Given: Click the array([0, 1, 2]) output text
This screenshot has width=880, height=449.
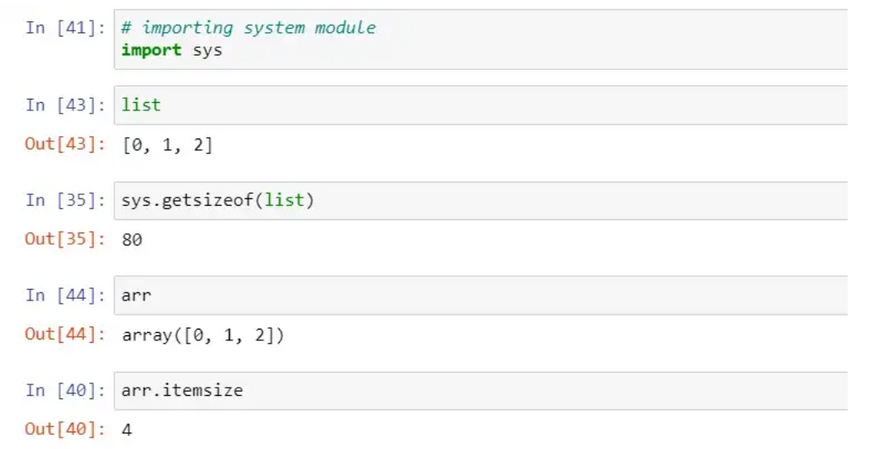Looking at the screenshot, I should [x=203, y=335].
